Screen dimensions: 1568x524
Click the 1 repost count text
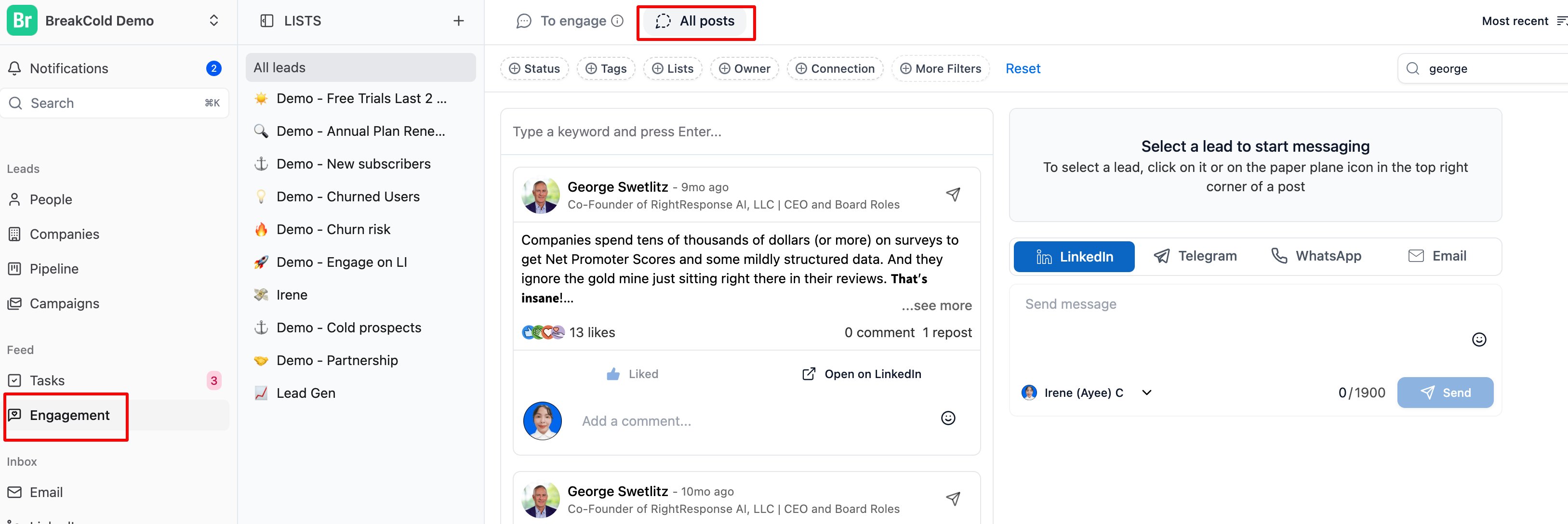pyautogui.click(x=947, y=332)
